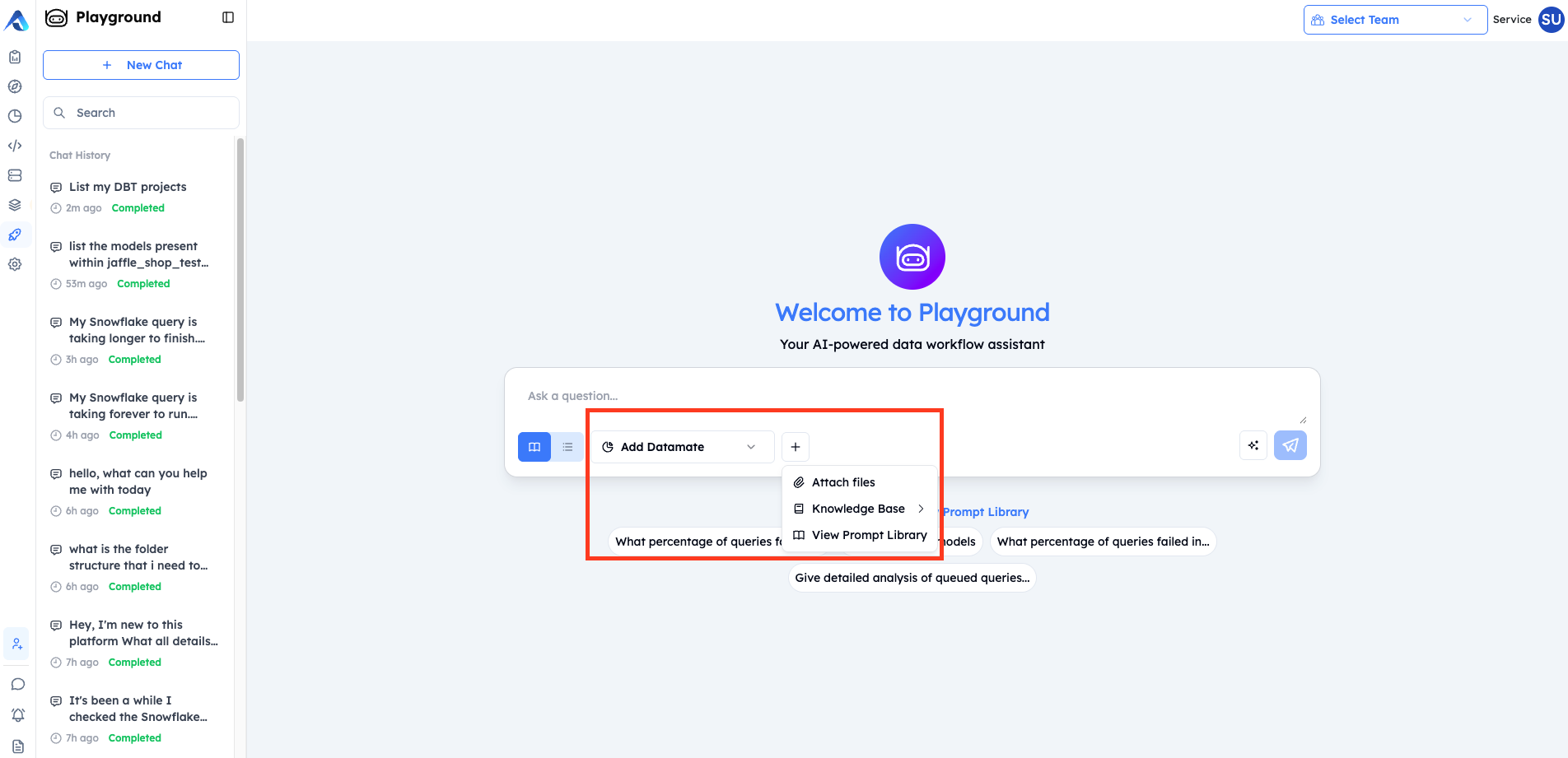This screenshot has height=758, width=1568.
Task: Select View Prompt Library menu entry
Action: pyautogui.click(x=869, y=535)
